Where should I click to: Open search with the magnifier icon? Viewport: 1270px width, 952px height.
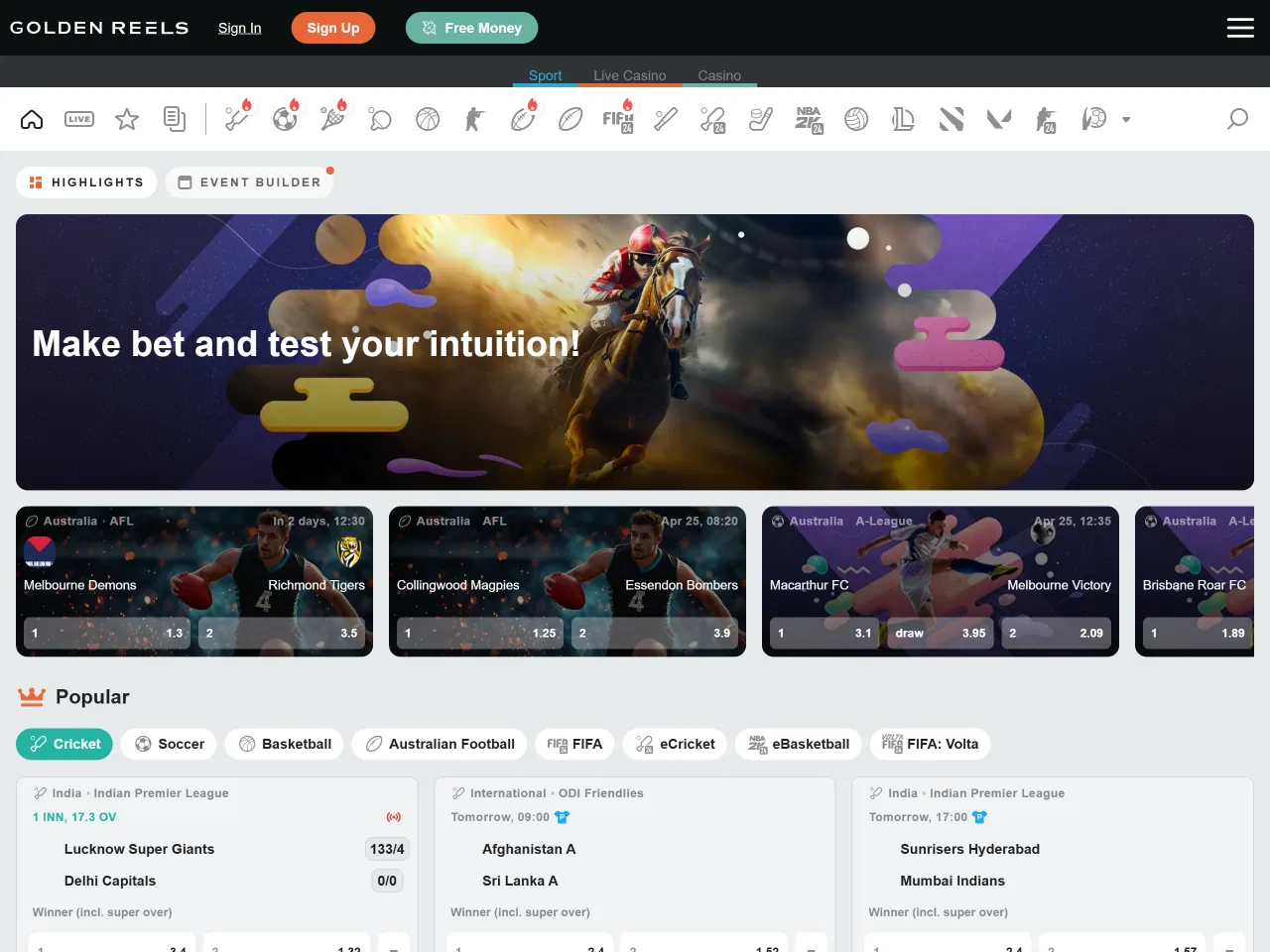[x=1237, y=120]
